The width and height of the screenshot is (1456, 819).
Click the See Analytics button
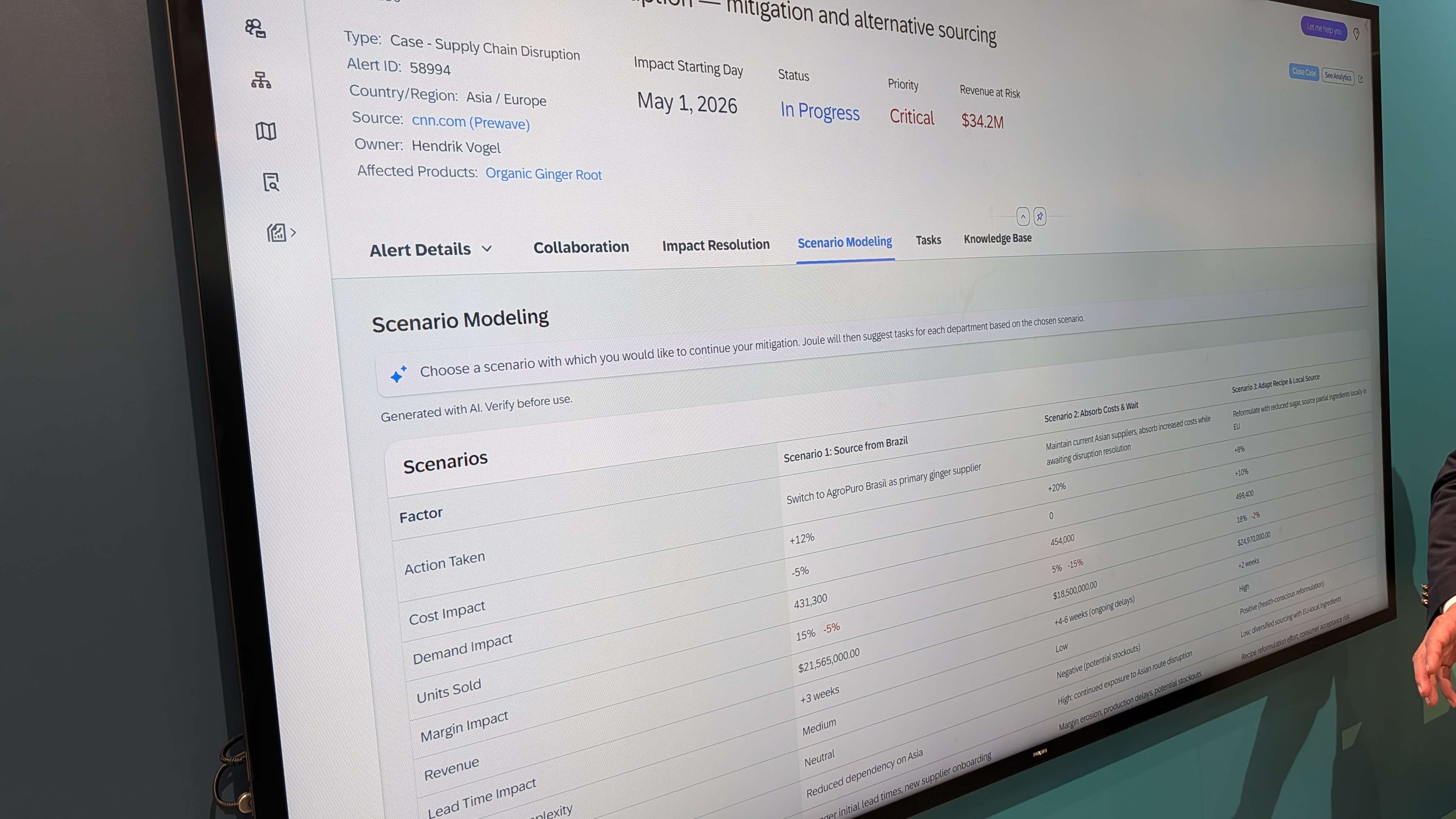[x=1337, y=76]
